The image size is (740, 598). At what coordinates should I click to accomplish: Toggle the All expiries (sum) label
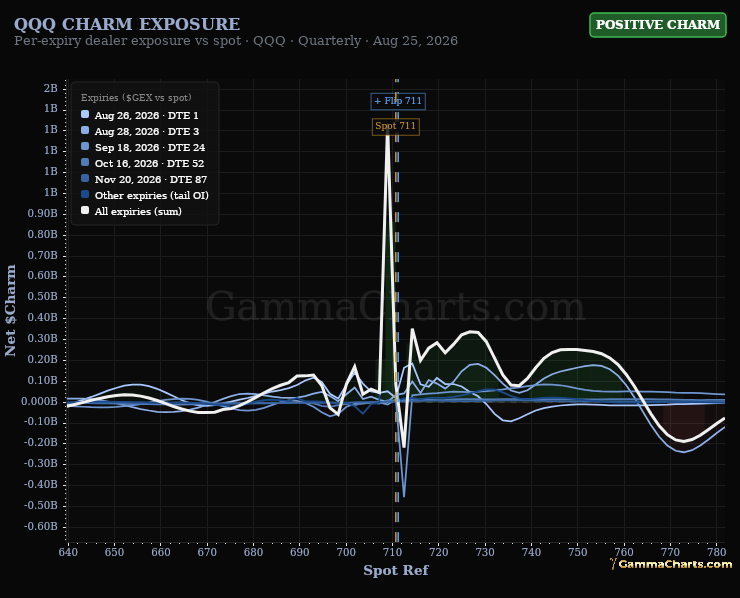coord(138,212)
